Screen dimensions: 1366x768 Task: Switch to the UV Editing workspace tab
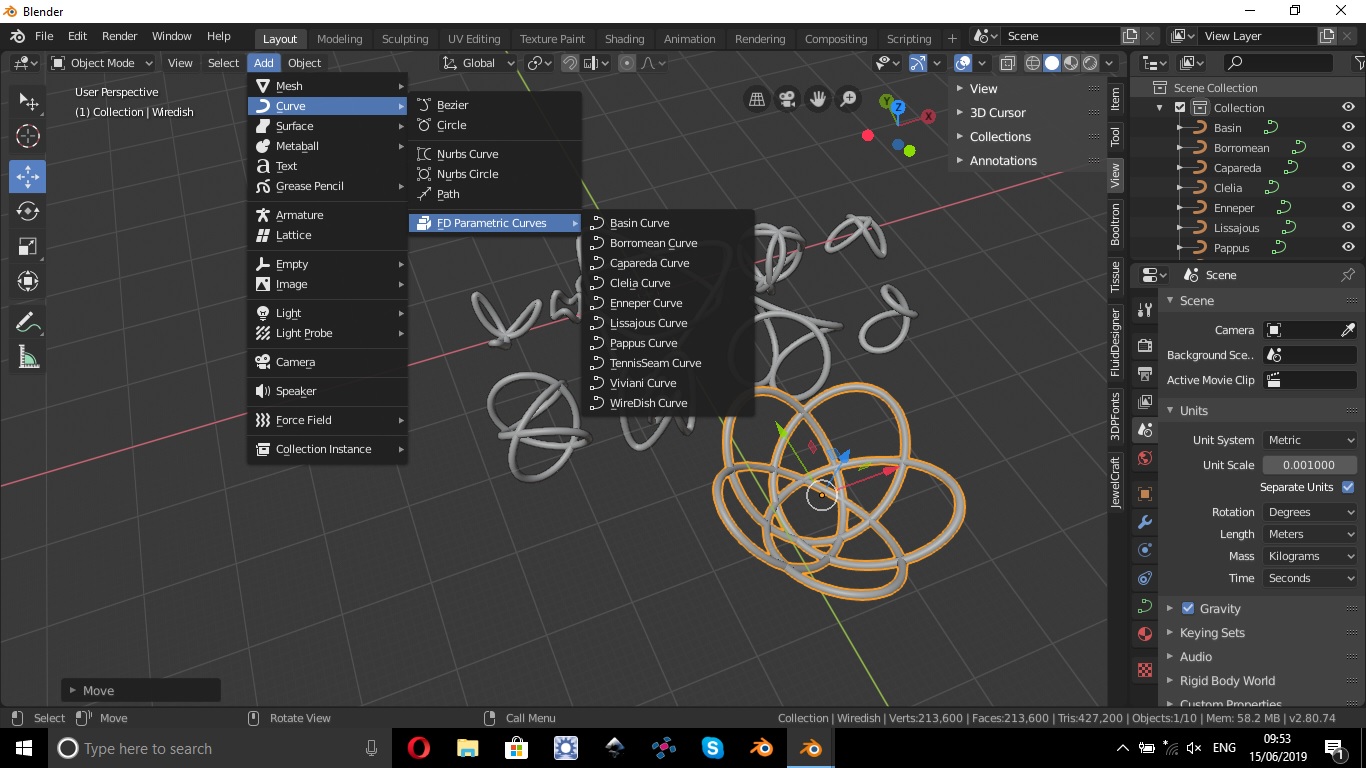[x=474, y=38]
